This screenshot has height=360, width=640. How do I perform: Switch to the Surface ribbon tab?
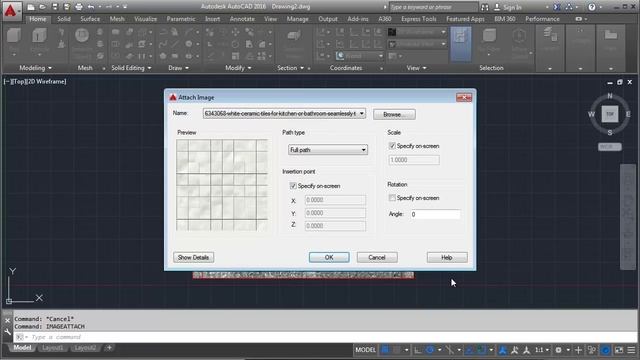point(90,19)
